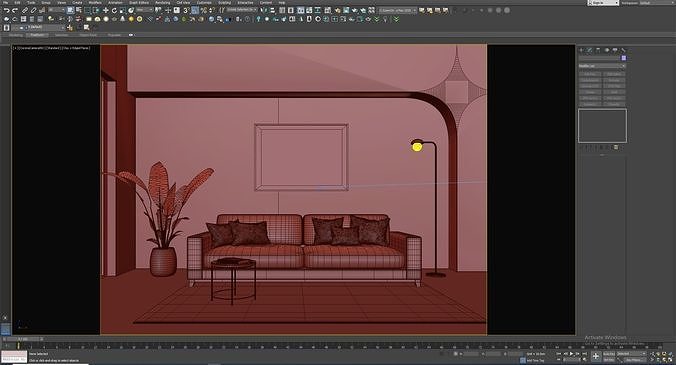Open the Sign In dropdown

point(604,3)
